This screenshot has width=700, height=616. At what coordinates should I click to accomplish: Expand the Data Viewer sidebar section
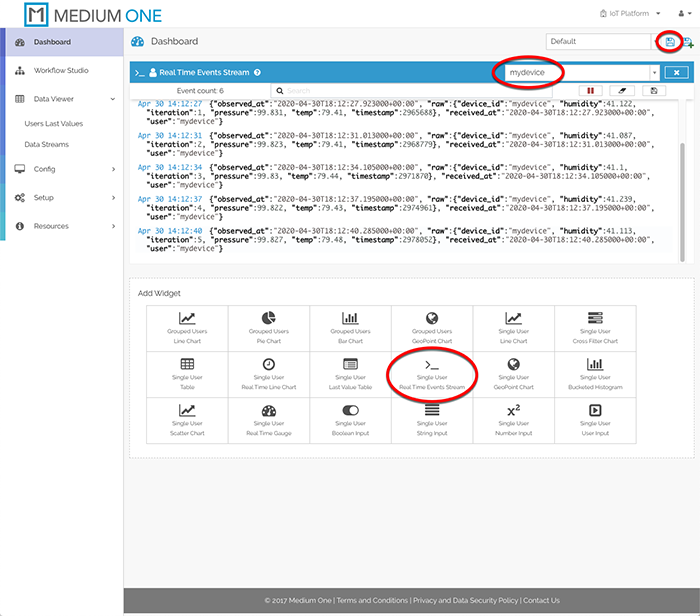click(62, 99)
